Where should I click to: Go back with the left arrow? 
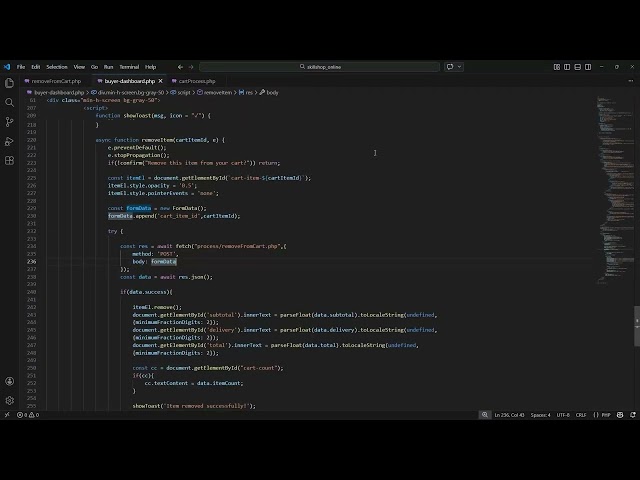point(180,67)
